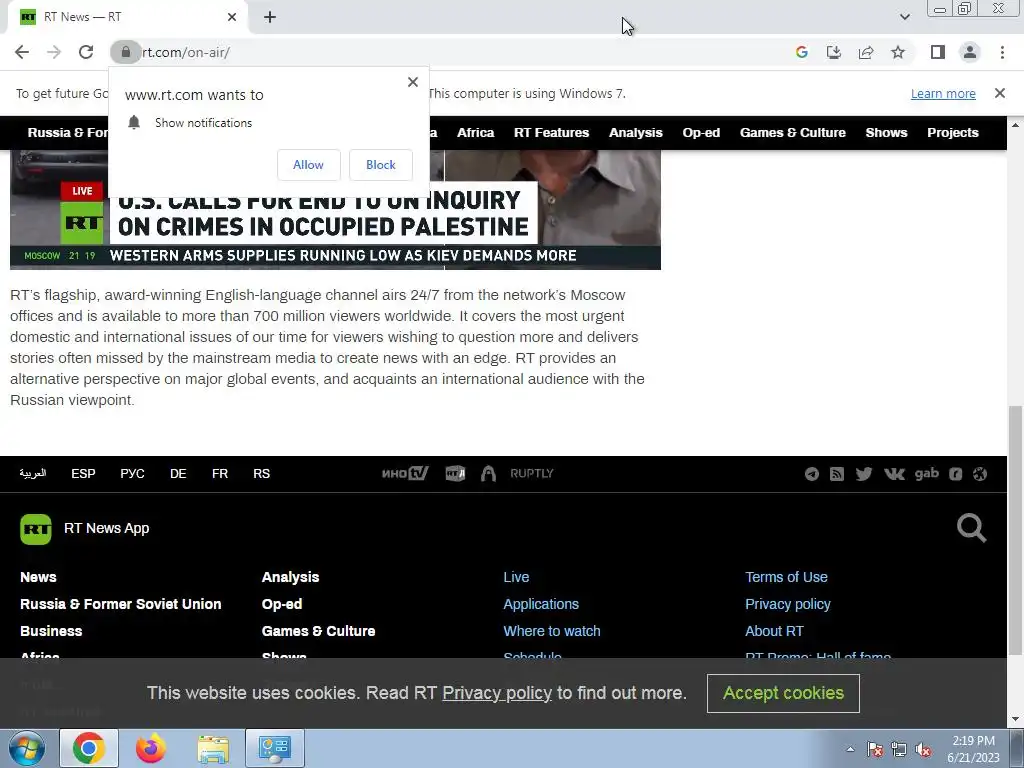Accept cookies on the banner

click(783, 693)
